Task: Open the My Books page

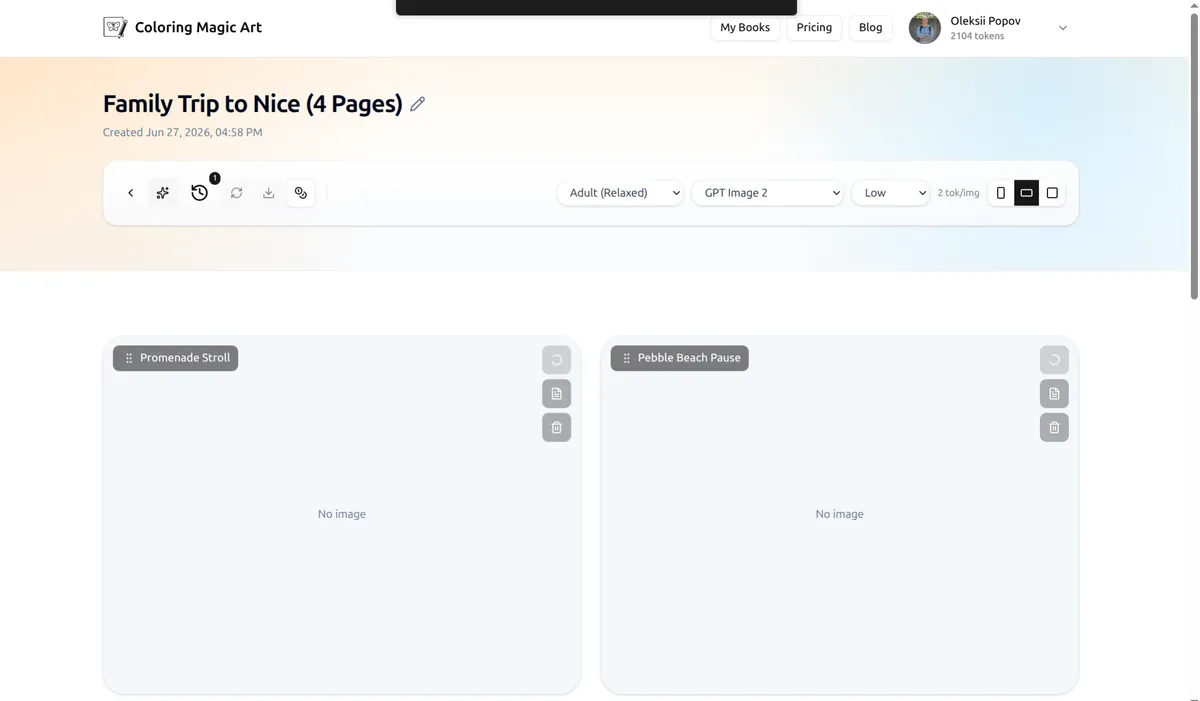Action: [x=745, y=28]
